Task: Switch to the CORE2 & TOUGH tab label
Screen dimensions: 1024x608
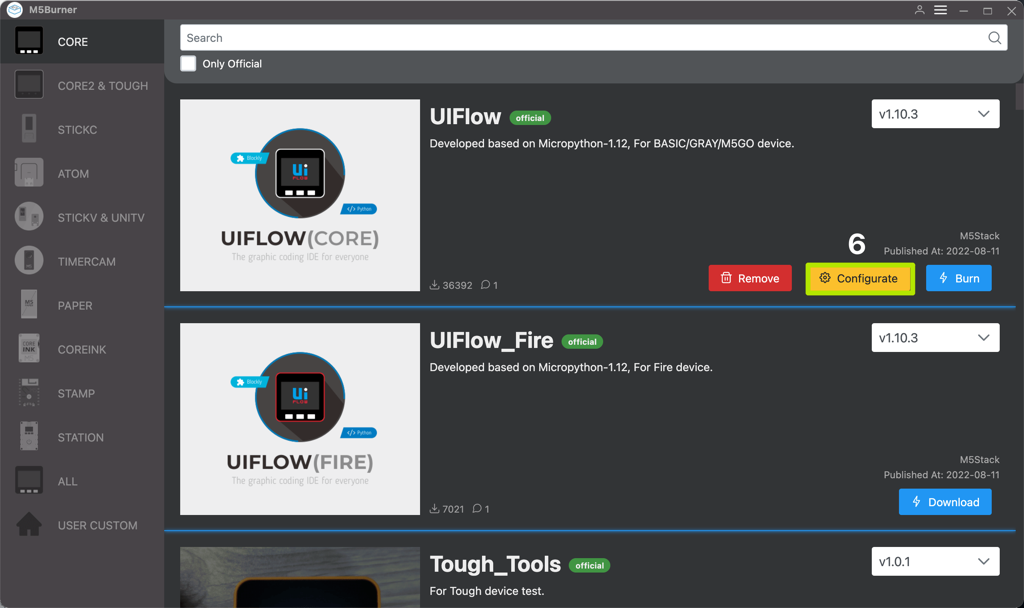Action: click(x=103, y=86)
